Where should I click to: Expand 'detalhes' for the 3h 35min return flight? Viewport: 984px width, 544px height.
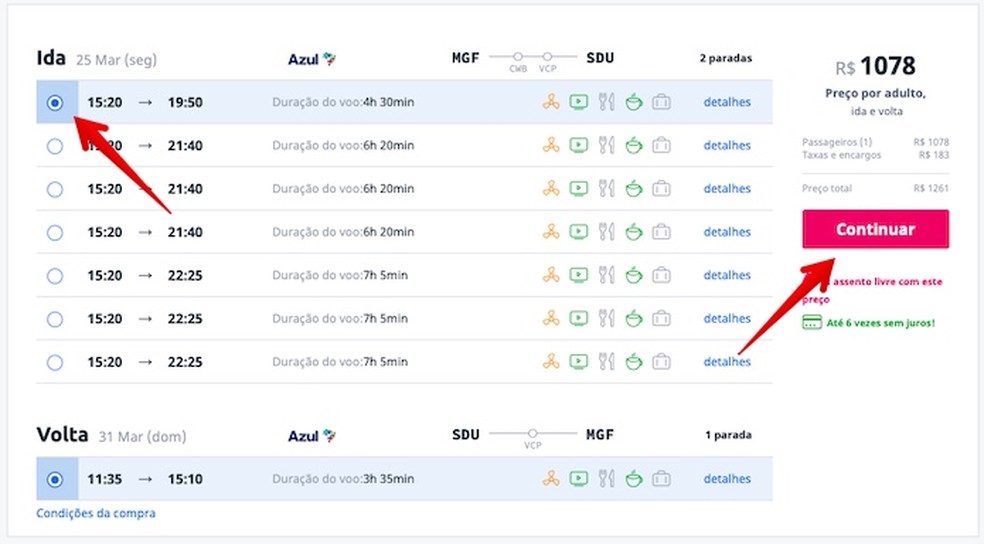(727, 479)
